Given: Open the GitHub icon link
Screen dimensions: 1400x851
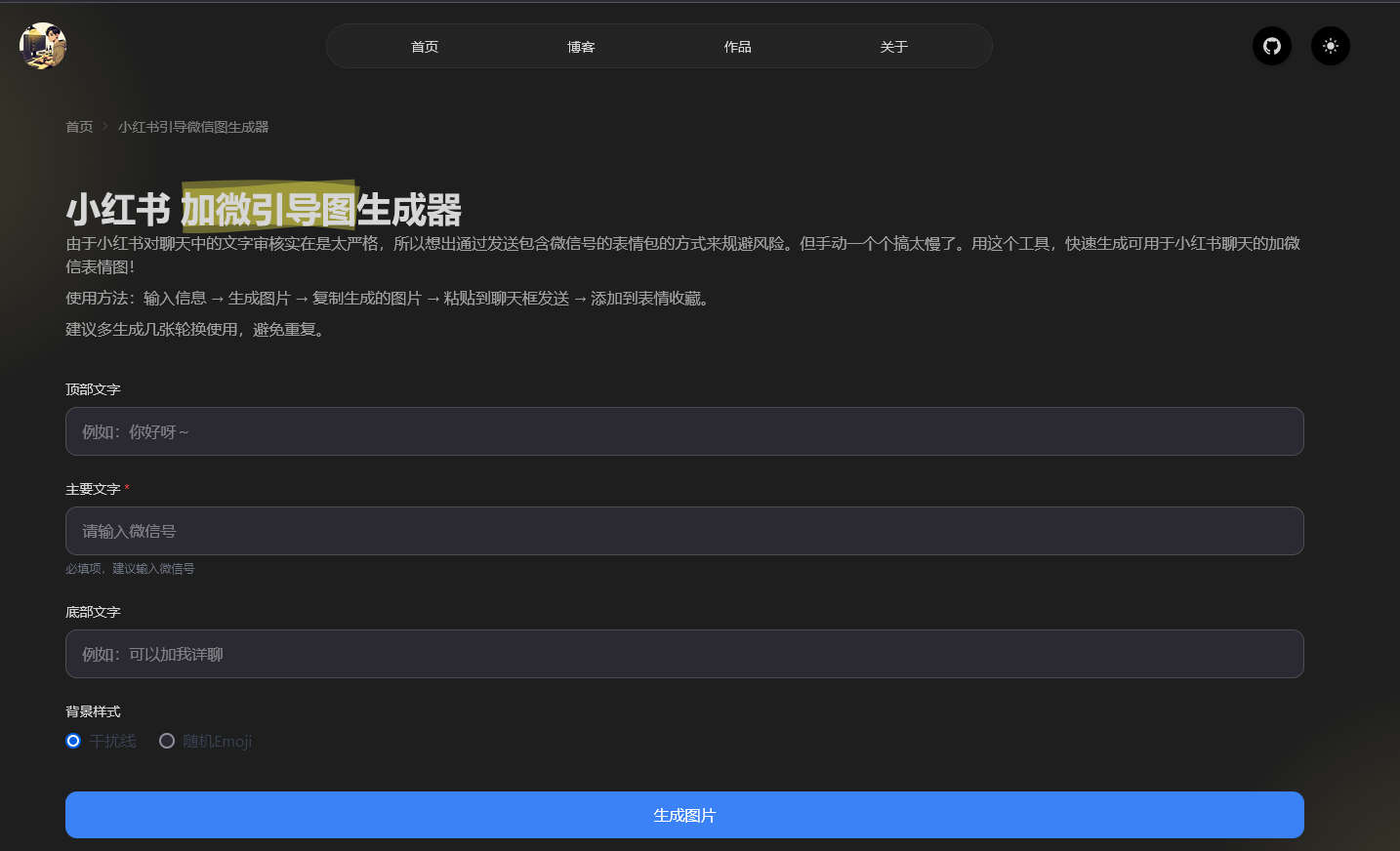Looking at the screenshot, I should [x=1271, y=46].
